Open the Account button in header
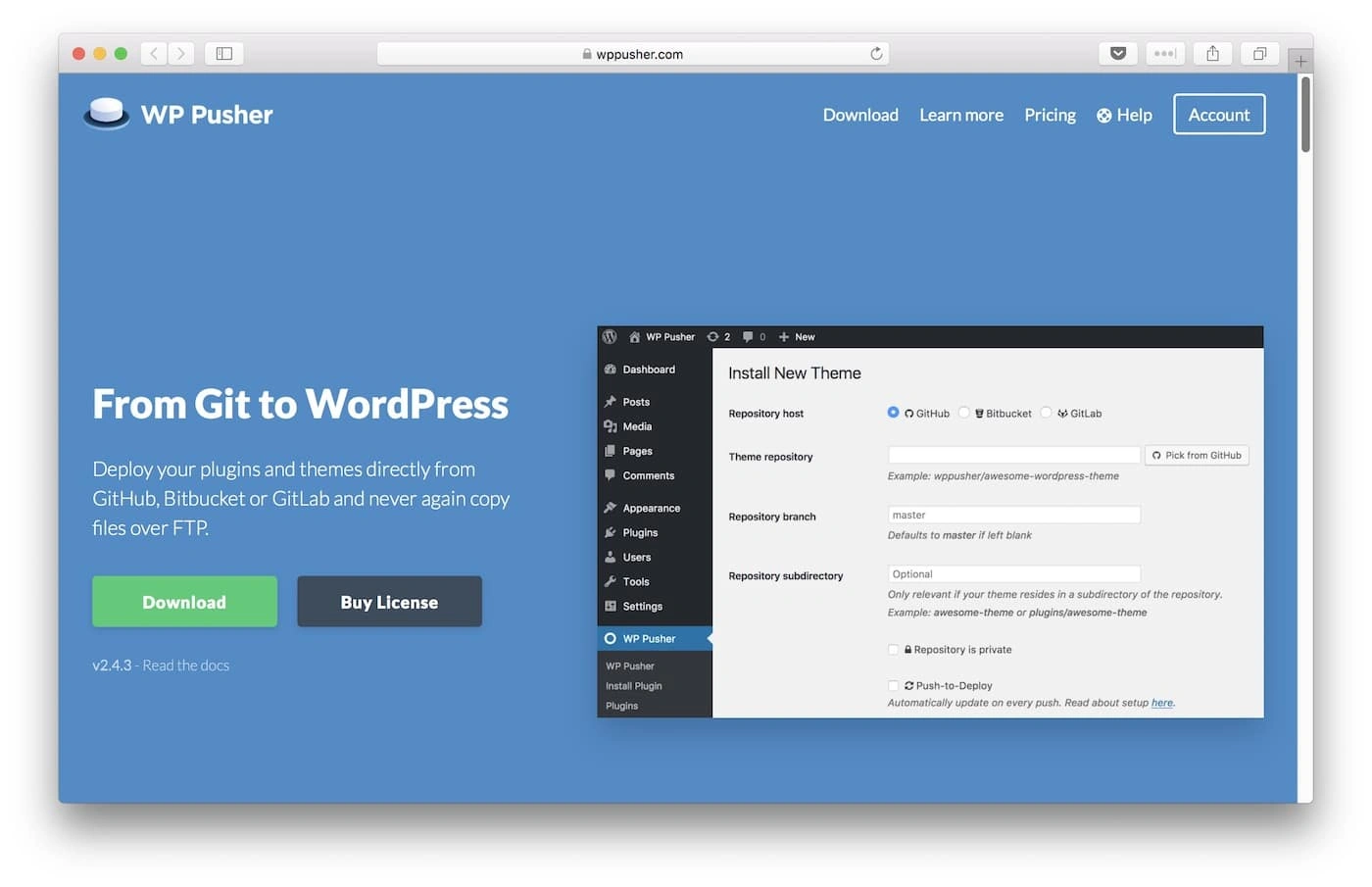 click(1218, 115)
